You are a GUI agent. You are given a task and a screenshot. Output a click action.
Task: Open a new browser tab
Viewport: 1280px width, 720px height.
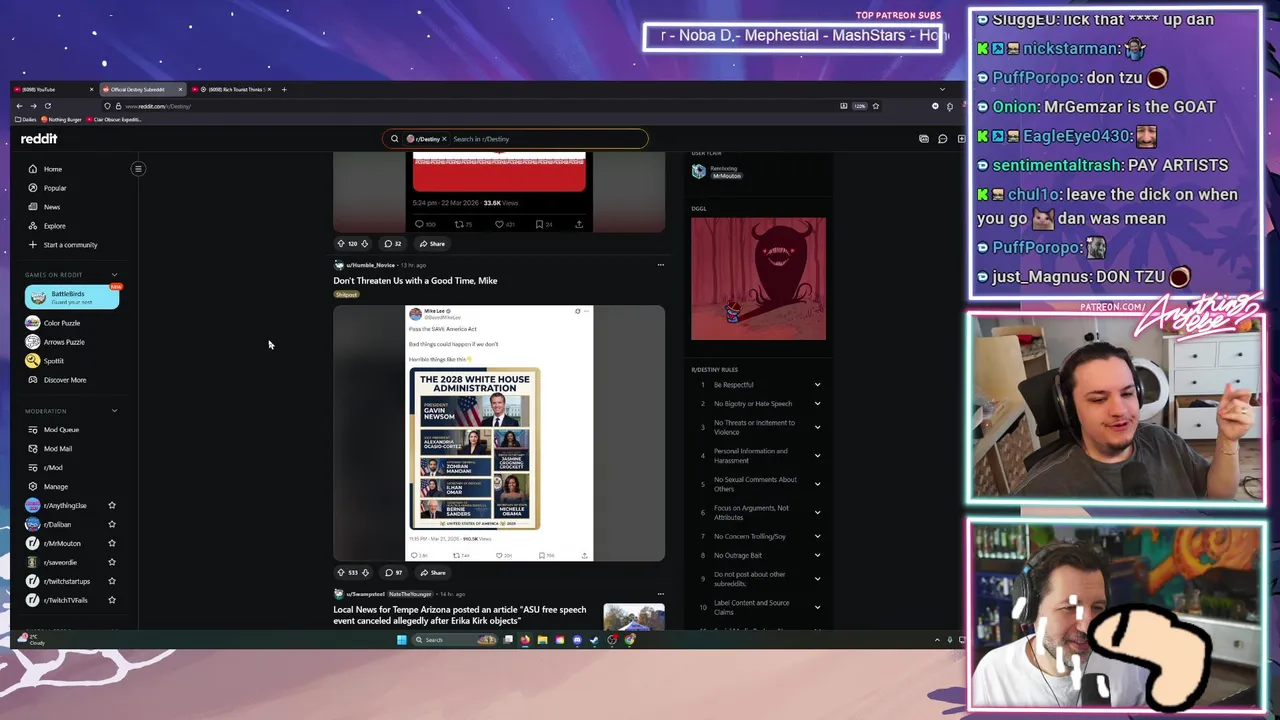(284, 90)
